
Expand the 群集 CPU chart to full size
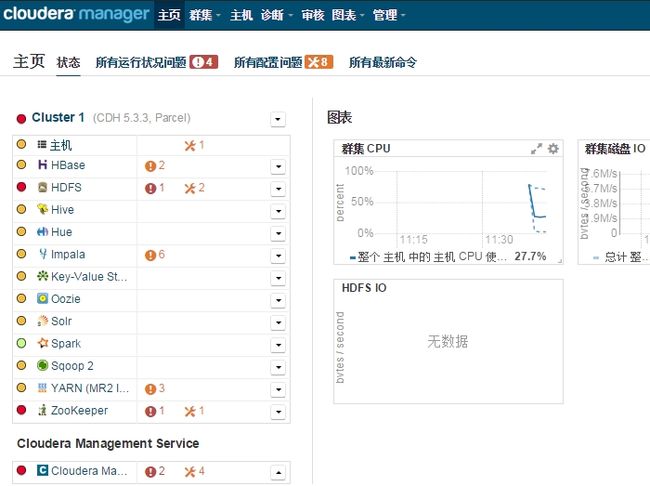pyautogui.click(x=536, y=148)
